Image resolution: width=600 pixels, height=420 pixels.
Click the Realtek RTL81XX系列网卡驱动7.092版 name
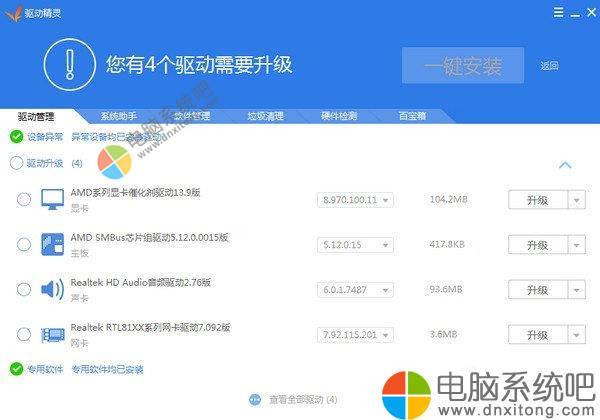(x=150, y=327)
